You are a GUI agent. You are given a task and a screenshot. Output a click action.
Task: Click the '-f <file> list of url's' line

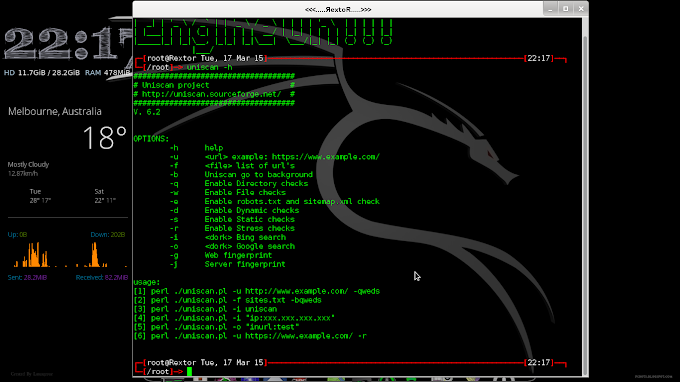(232, 166)
